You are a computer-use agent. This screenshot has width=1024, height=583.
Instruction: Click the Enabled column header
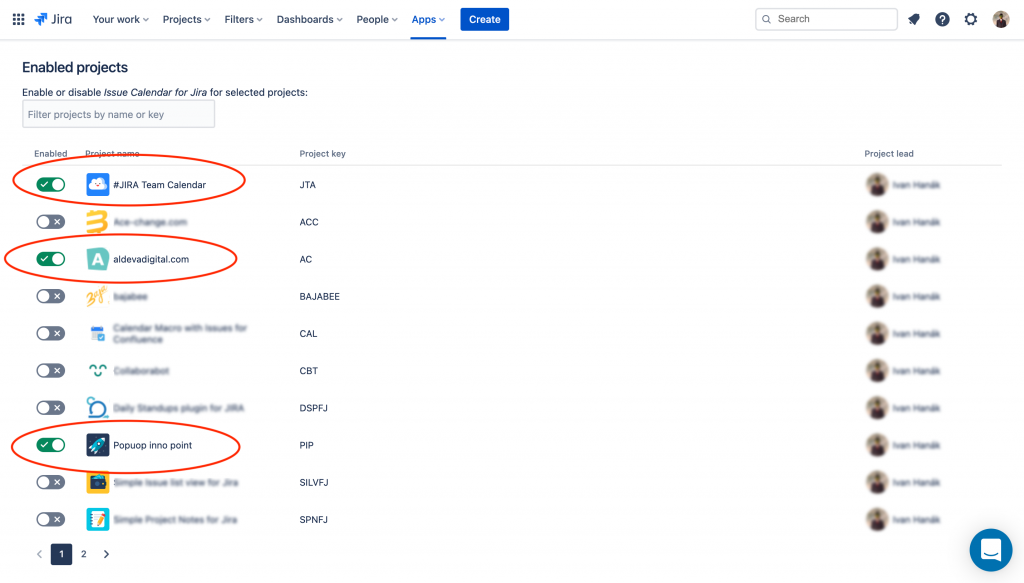pos(50,154)
